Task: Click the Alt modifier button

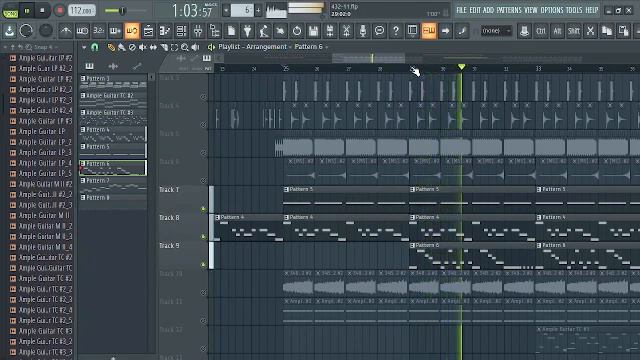Action: (557, 31)
